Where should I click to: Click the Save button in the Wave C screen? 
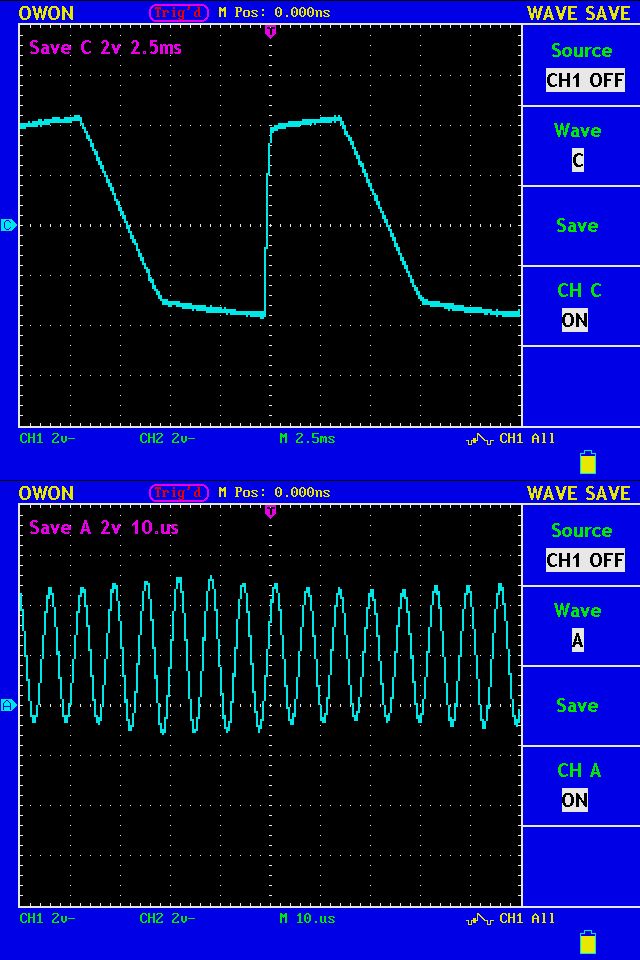point(577,225)
